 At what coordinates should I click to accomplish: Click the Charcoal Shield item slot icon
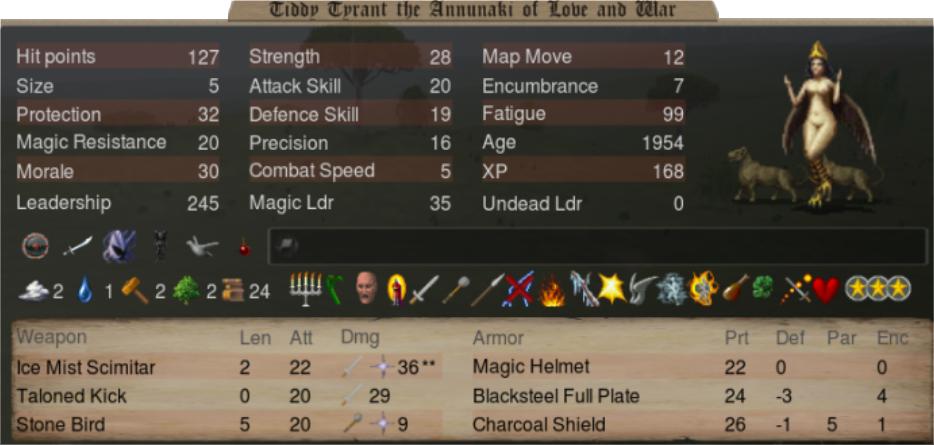pos(35,245)
